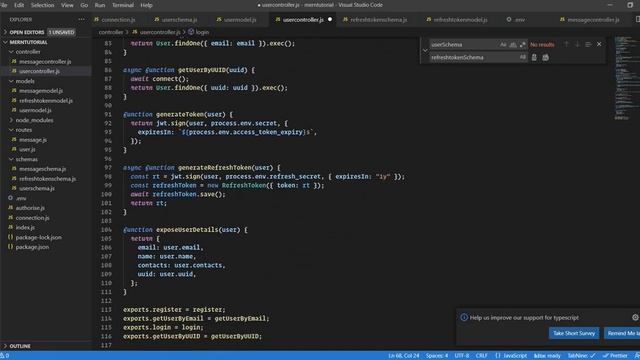This screenshot has width=640, height=360.
Task: Open the Explorer more actions ellipsis
Action: (x=82, y=19)
